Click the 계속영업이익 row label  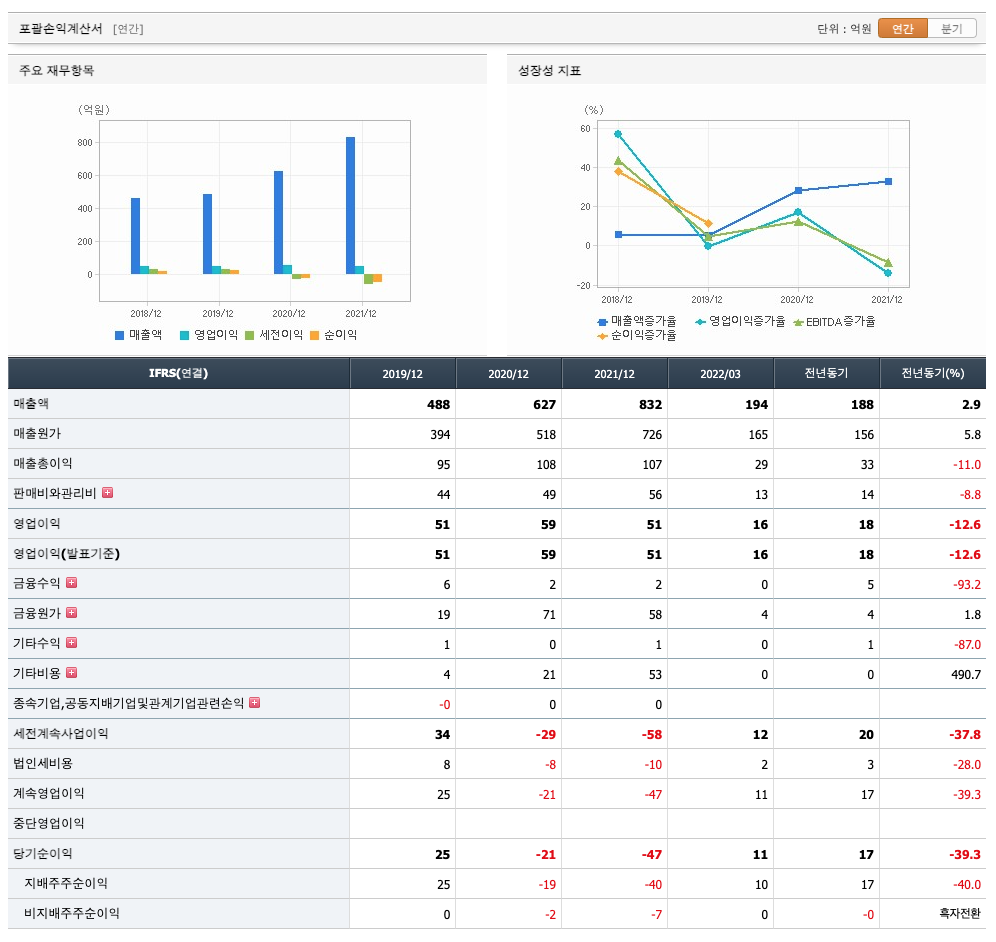pyautogui.click(x=49, y=793)
